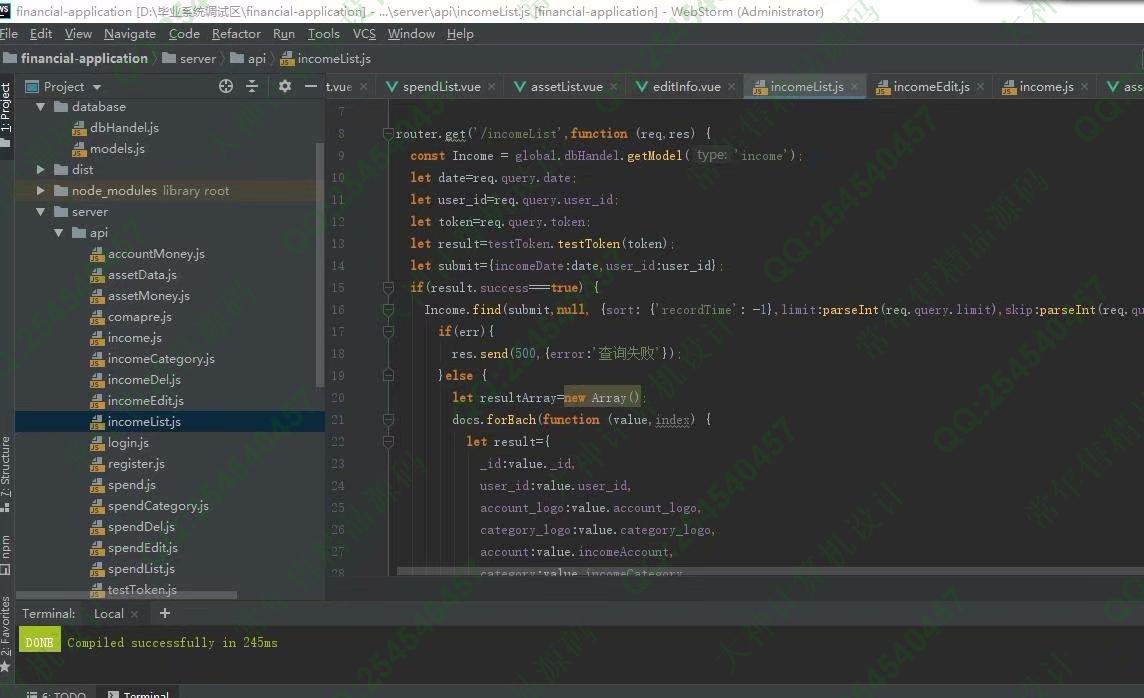The height and width of the screenshot is (698, 1144).
Task: Toggle the 1: Project tool window button
Action: coord(6,114)
